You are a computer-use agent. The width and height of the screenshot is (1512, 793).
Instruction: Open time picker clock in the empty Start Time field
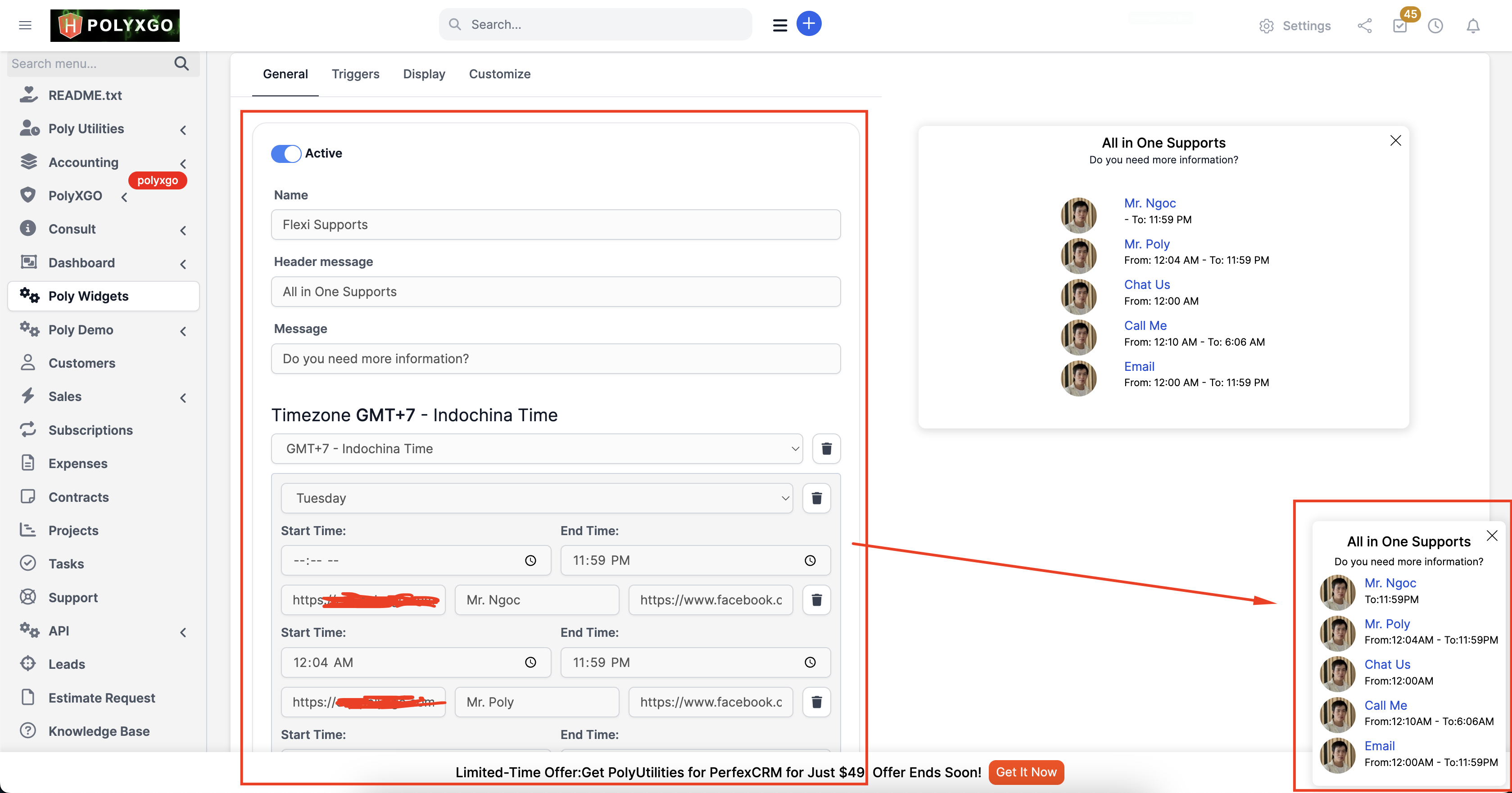click(x=530, y=561)
